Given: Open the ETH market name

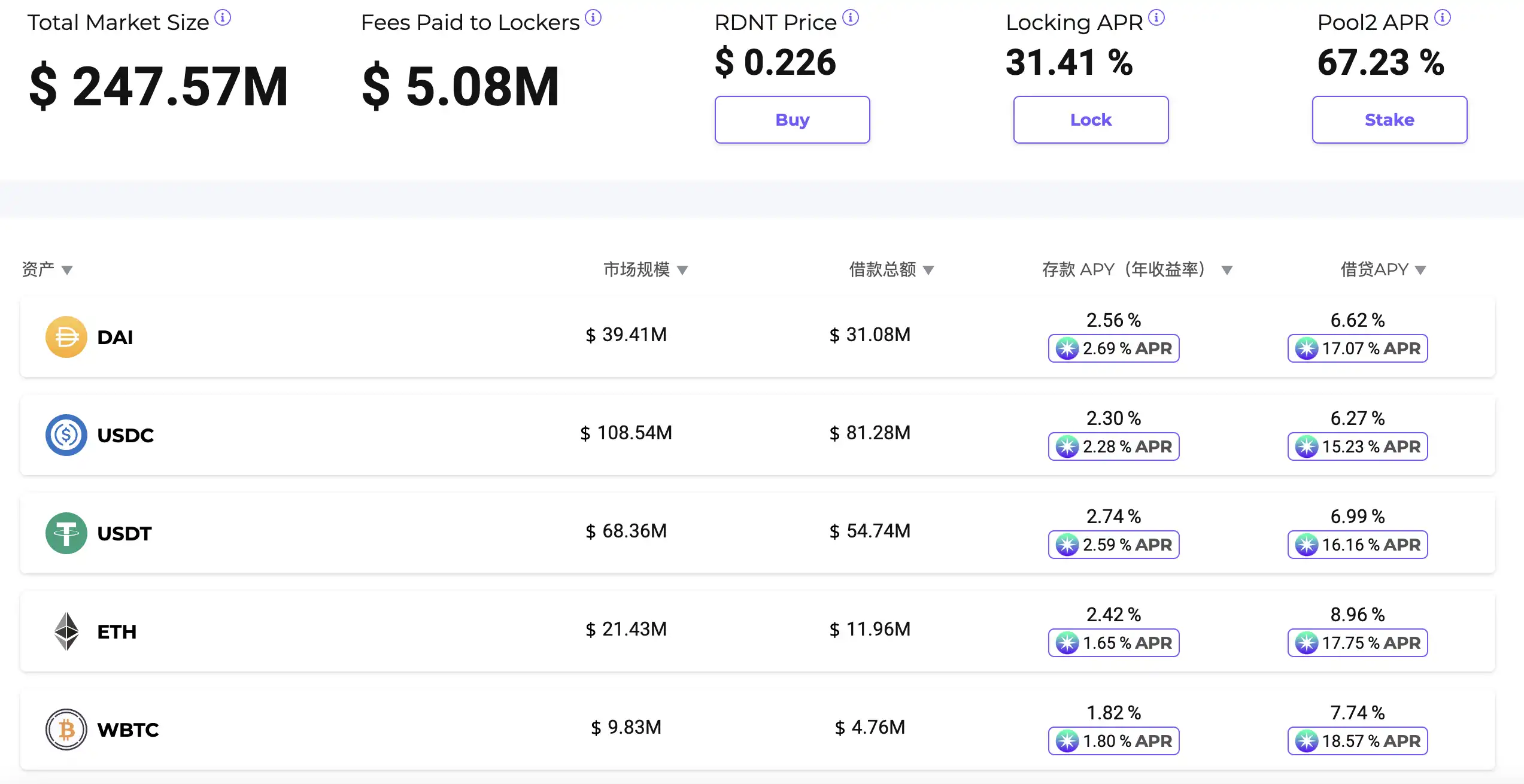Looking at the screenshot, I should pos(117,631).
